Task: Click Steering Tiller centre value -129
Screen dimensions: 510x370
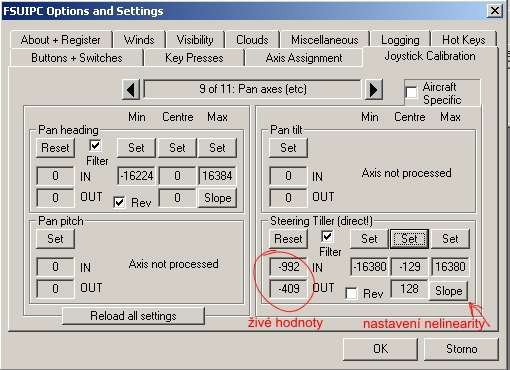Action: (x=410, y=267)
